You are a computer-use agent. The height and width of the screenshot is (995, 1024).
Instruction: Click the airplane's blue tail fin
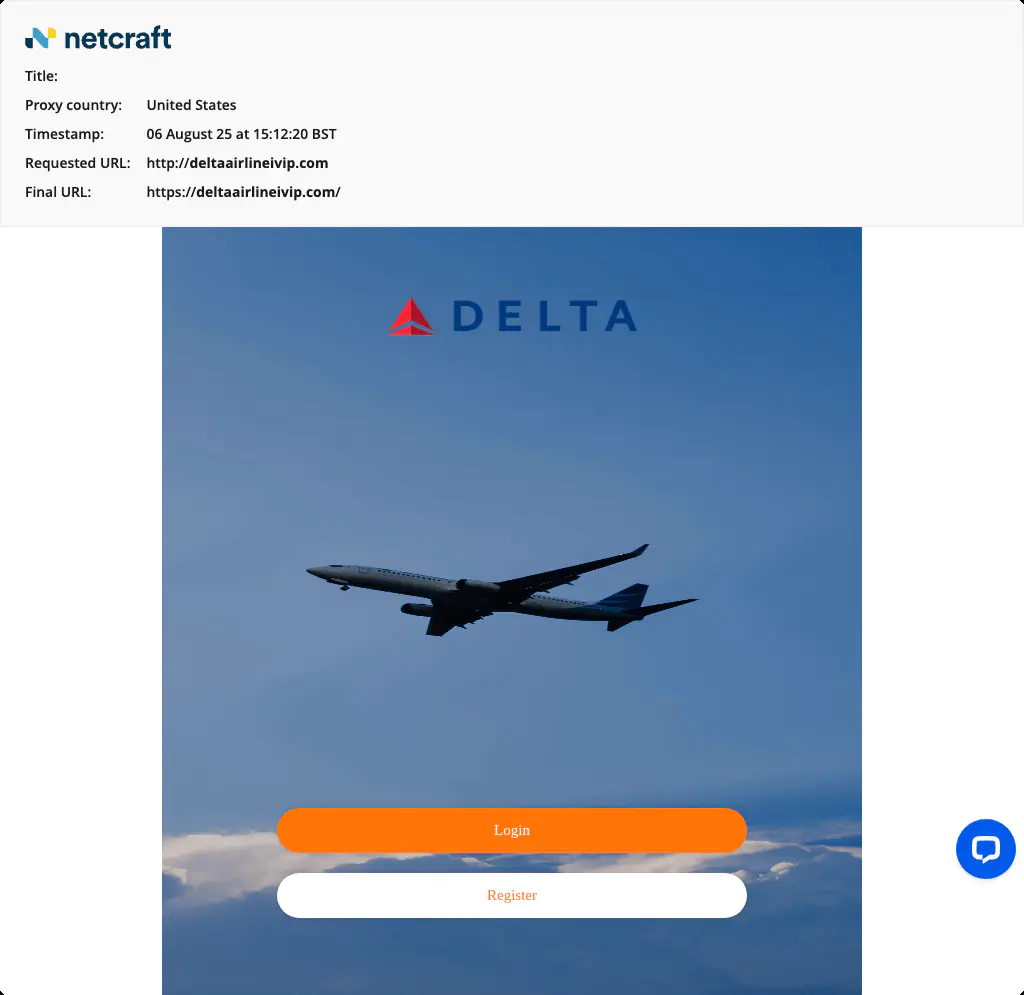[x=624, y=596]
